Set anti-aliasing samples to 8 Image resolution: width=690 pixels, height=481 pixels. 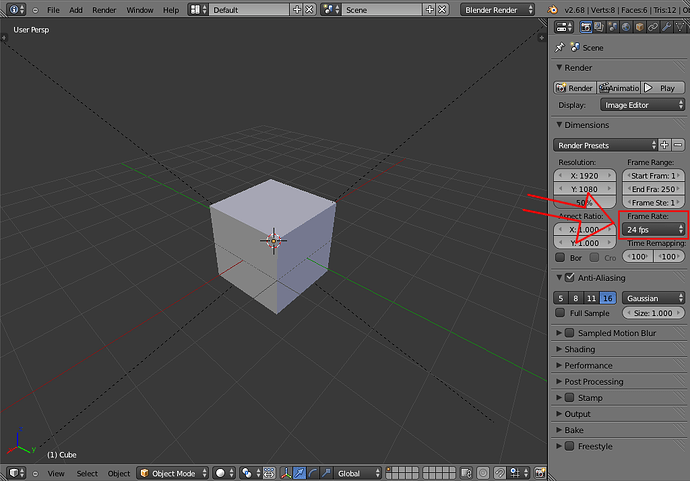coord(576,298)
